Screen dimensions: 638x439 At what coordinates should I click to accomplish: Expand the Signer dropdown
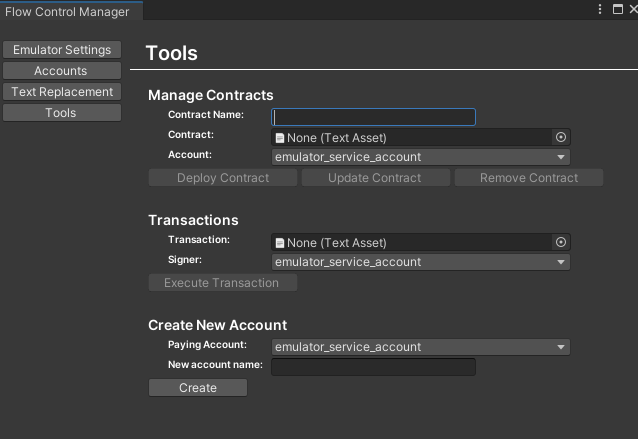(x=420, y=262)
